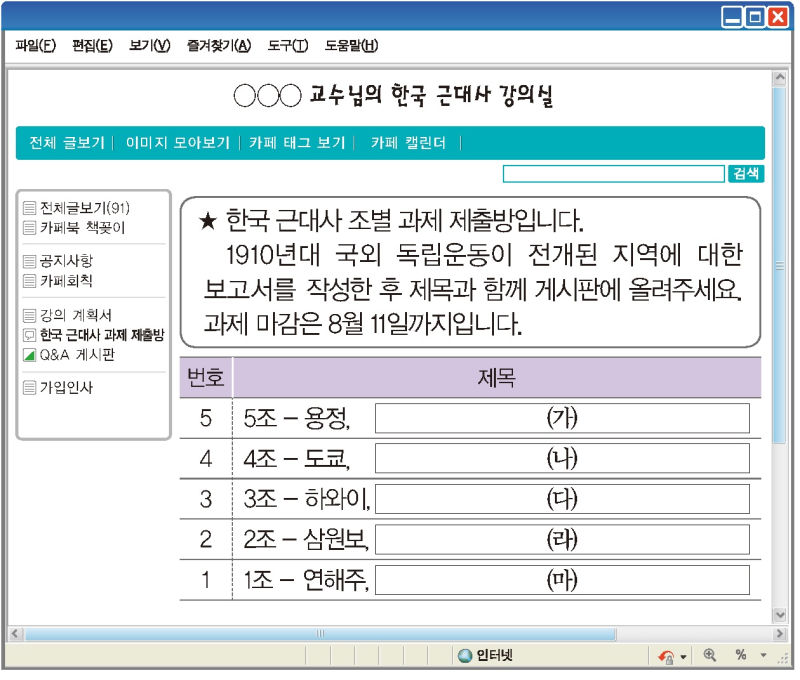Click the page icon beside 카페북 책꽂이
The width and height of the screenshot is (800, 680).
[30, 227]
